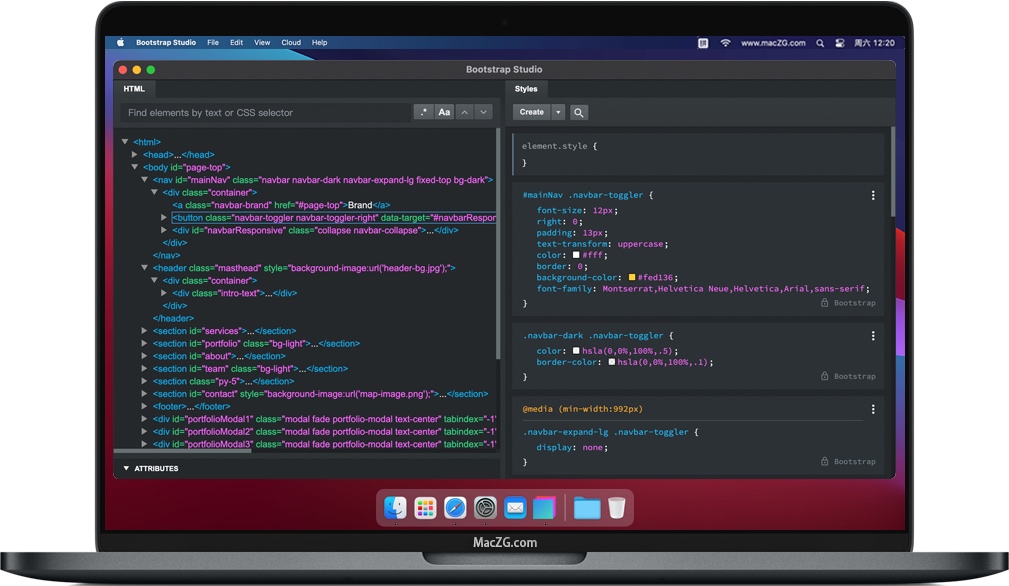Open the Edit menu
This screenshot has height=586, width=1009.
coord(236,43)
